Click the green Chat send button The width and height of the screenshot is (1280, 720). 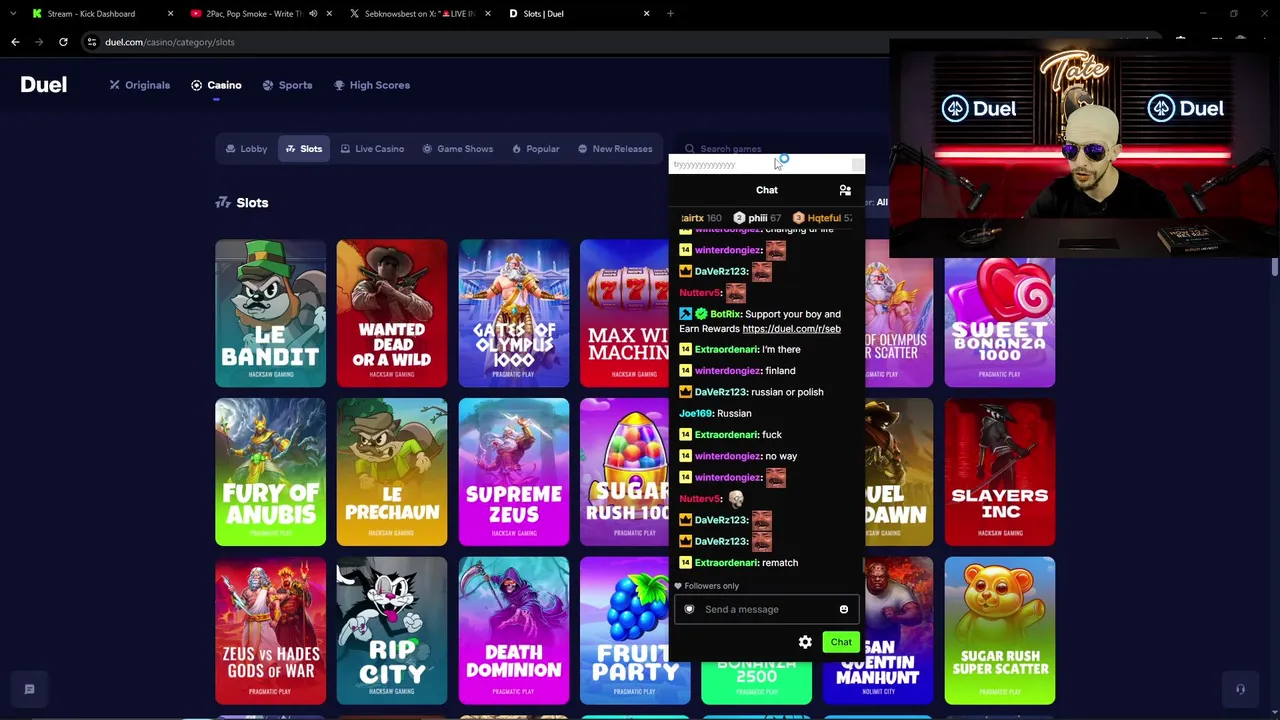(841, 642)
